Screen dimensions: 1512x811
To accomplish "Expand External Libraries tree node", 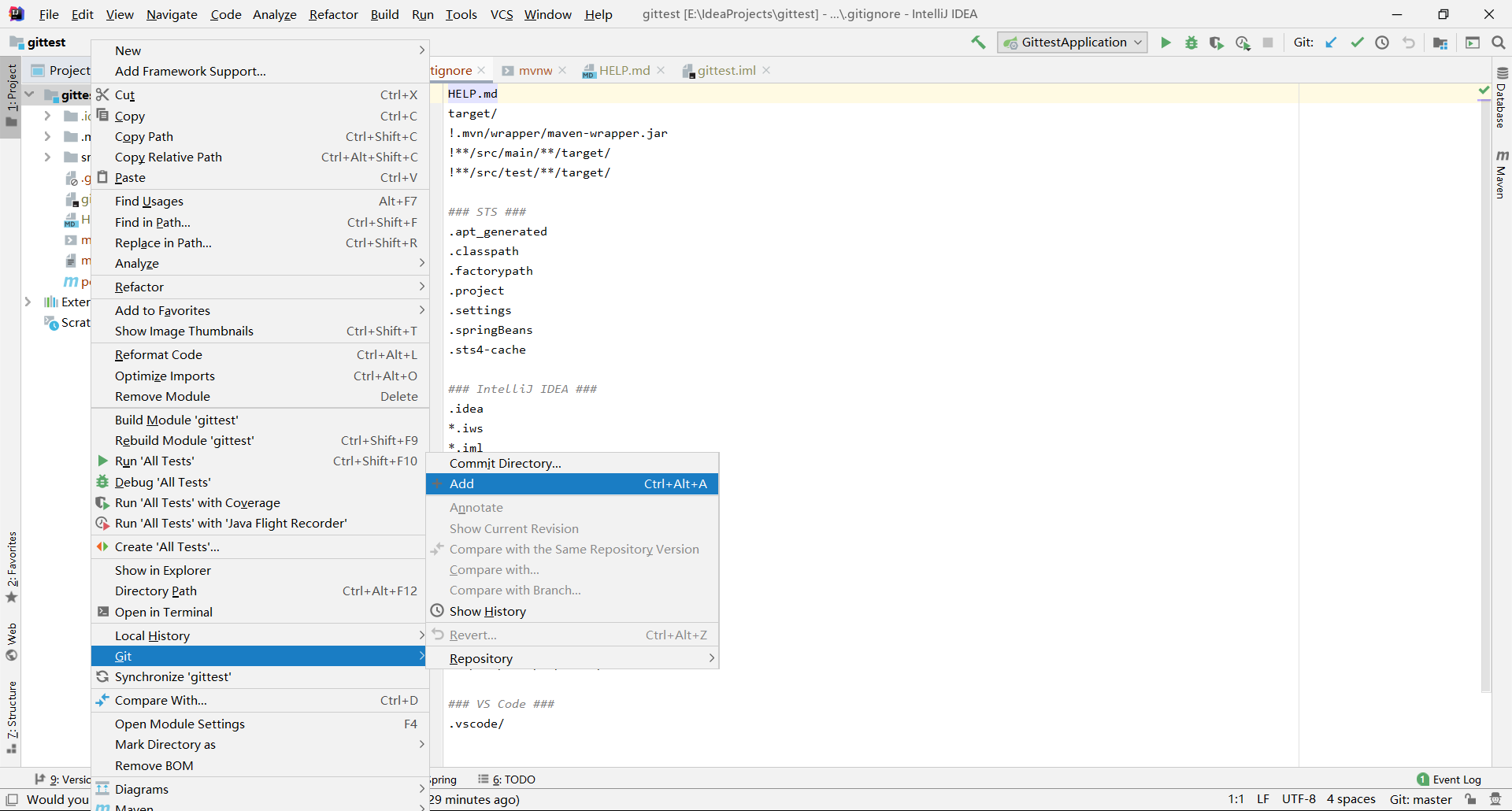I will coord(28,302).
